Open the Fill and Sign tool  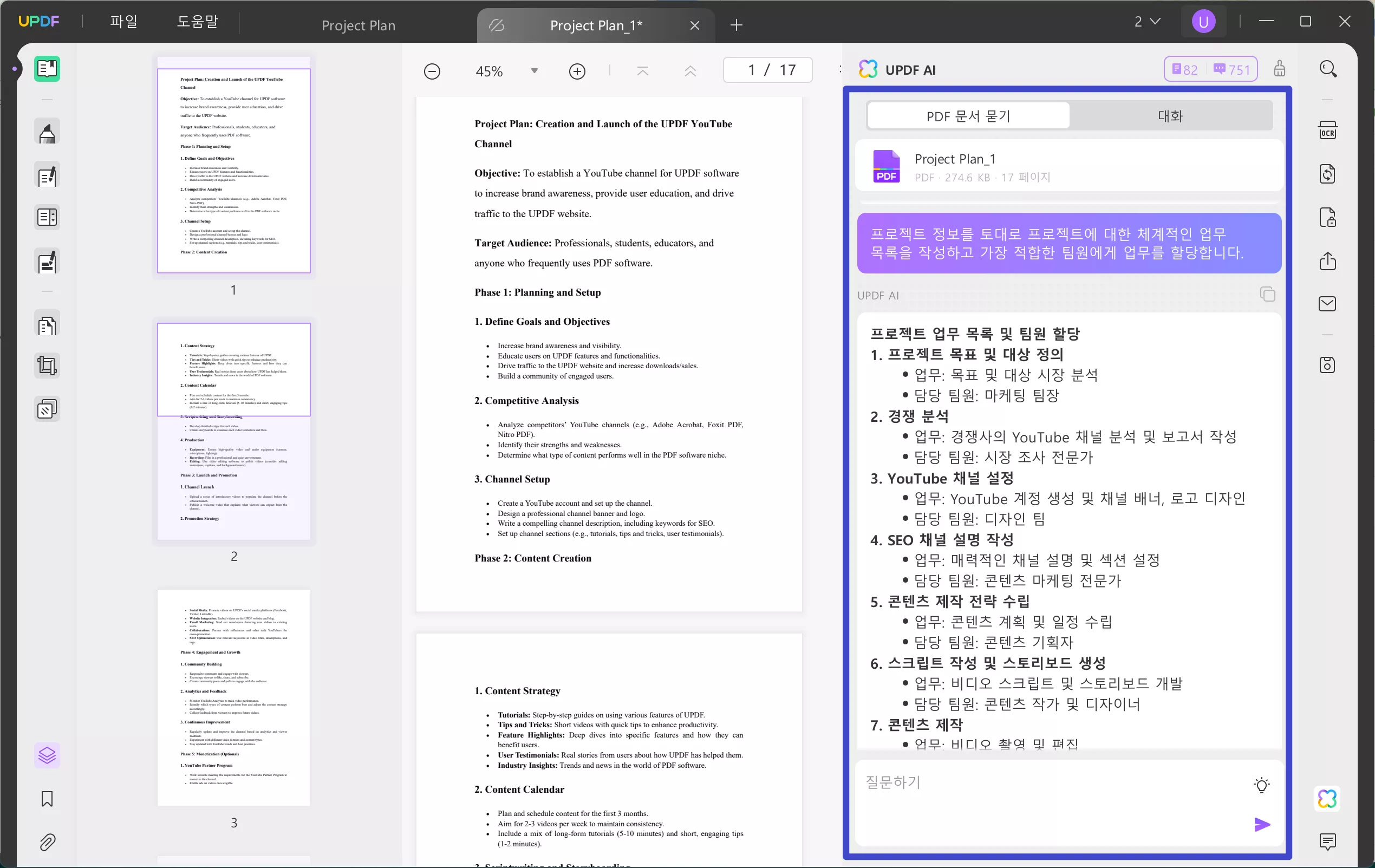pos(47,261)
